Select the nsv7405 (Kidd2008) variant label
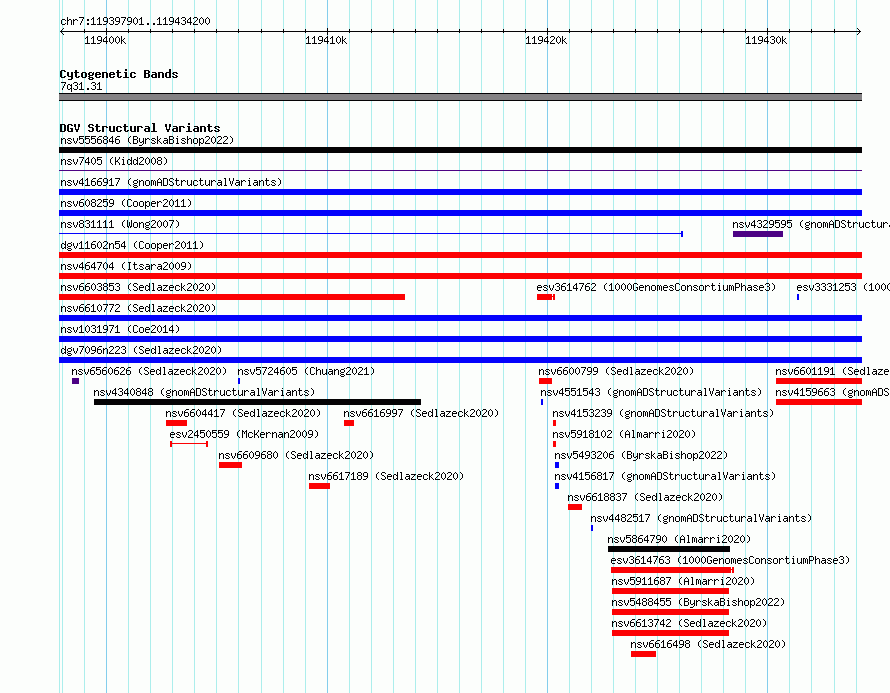890x693 pixels. (114, 161)
